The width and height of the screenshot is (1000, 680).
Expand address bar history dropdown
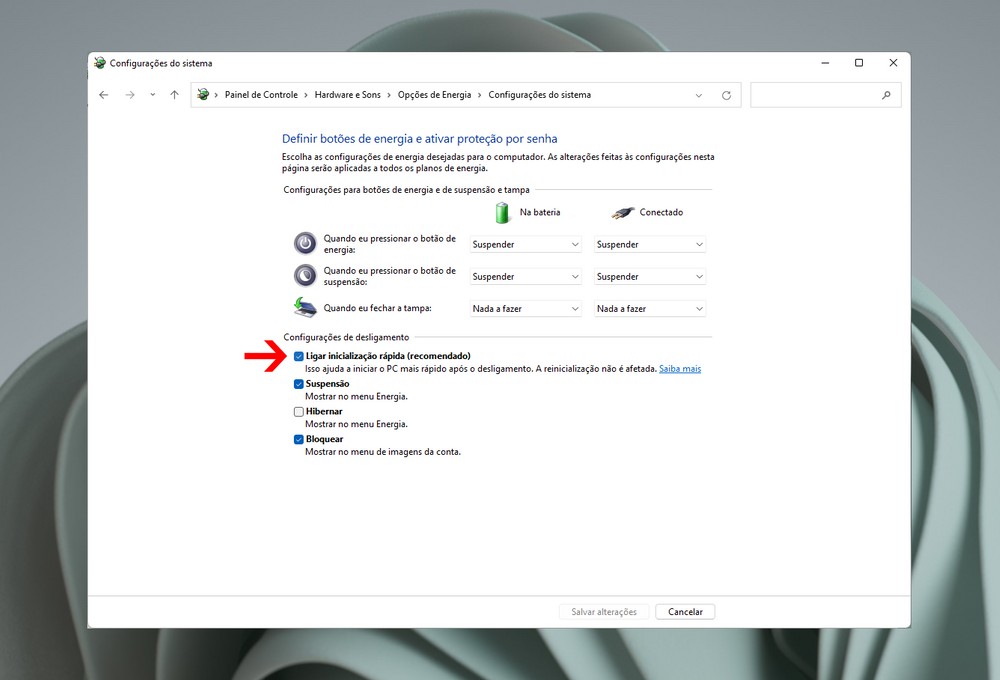(698, 95)
